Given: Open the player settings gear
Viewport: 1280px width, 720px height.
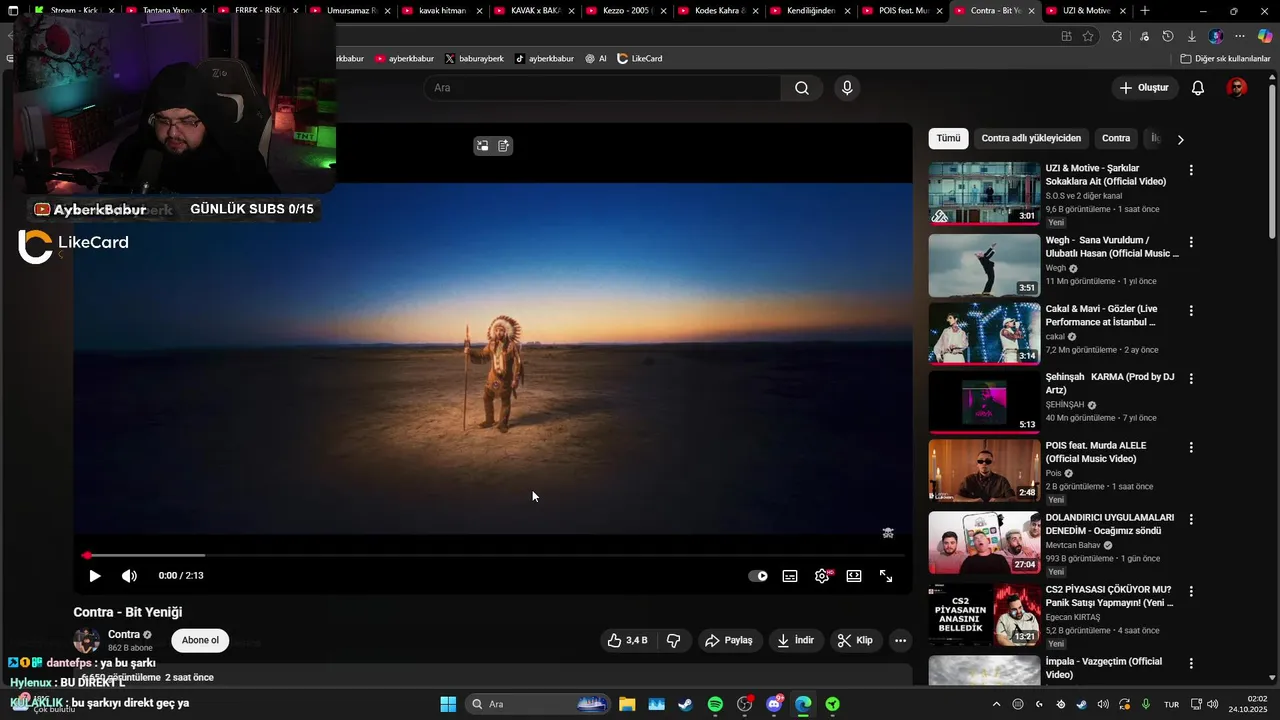Looking at the screenshot, I should (x=822, y=576).
